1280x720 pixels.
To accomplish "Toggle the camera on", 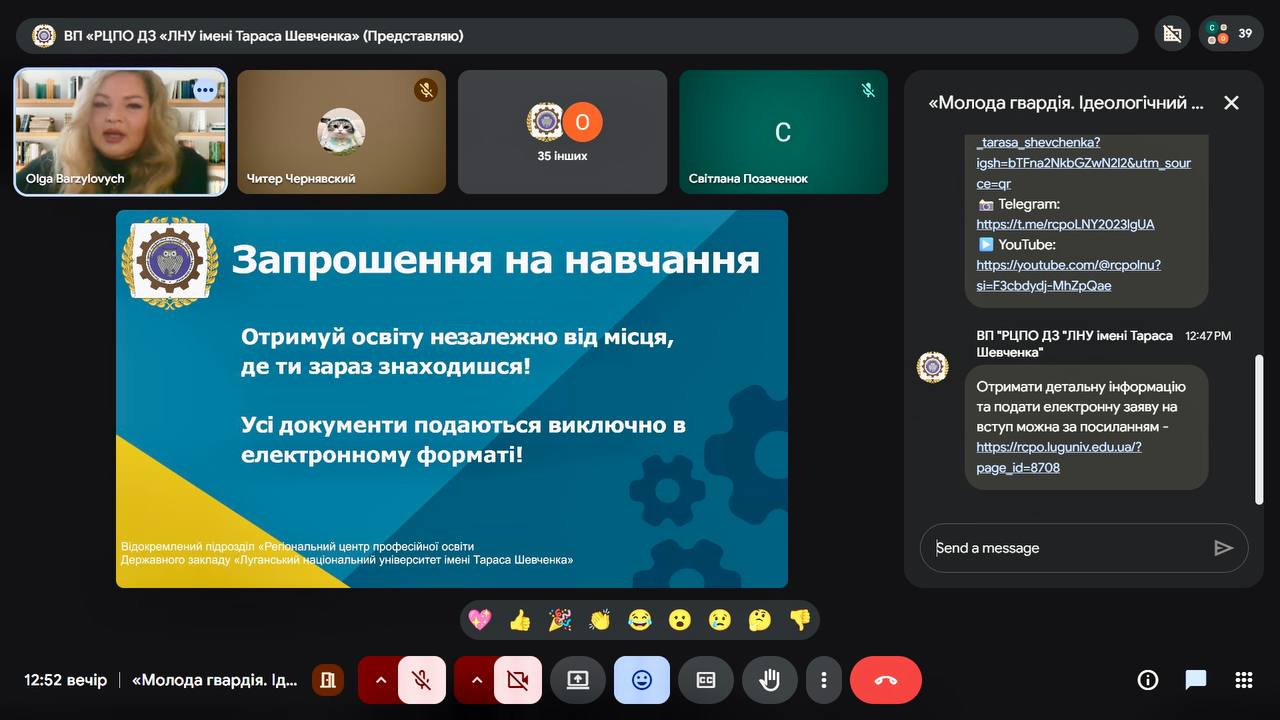I will (x=517, y=680).
